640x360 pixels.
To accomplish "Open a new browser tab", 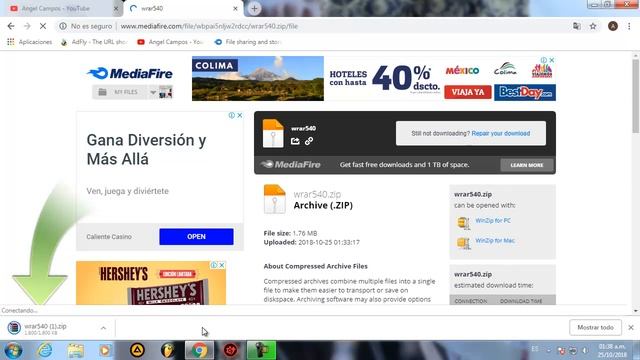I will [254, 9].
